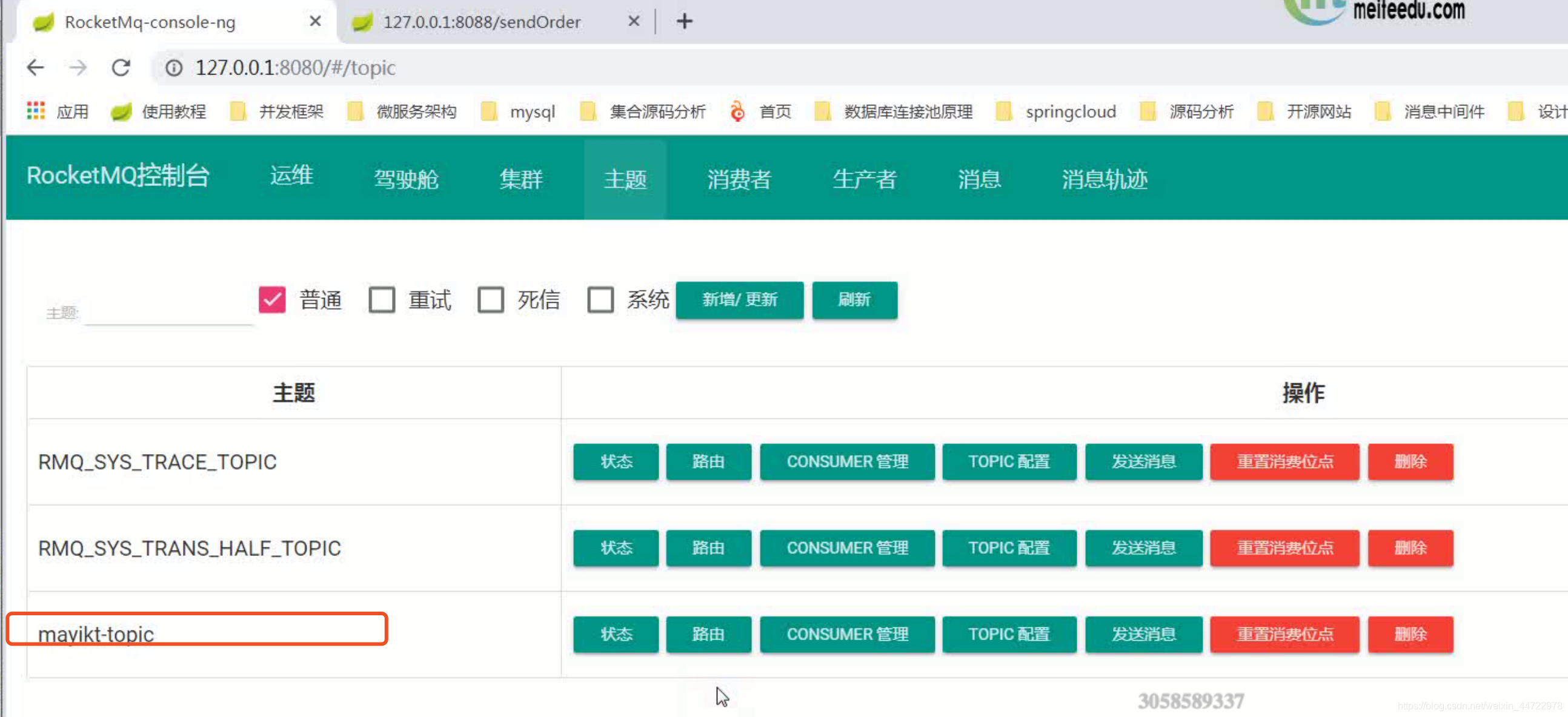The width and height of the screenshot is (1568, 717).
Task: Click 删除 for RMQ_SYS_TRANS_HALF_TOPIC
Action: [1410, 548]
